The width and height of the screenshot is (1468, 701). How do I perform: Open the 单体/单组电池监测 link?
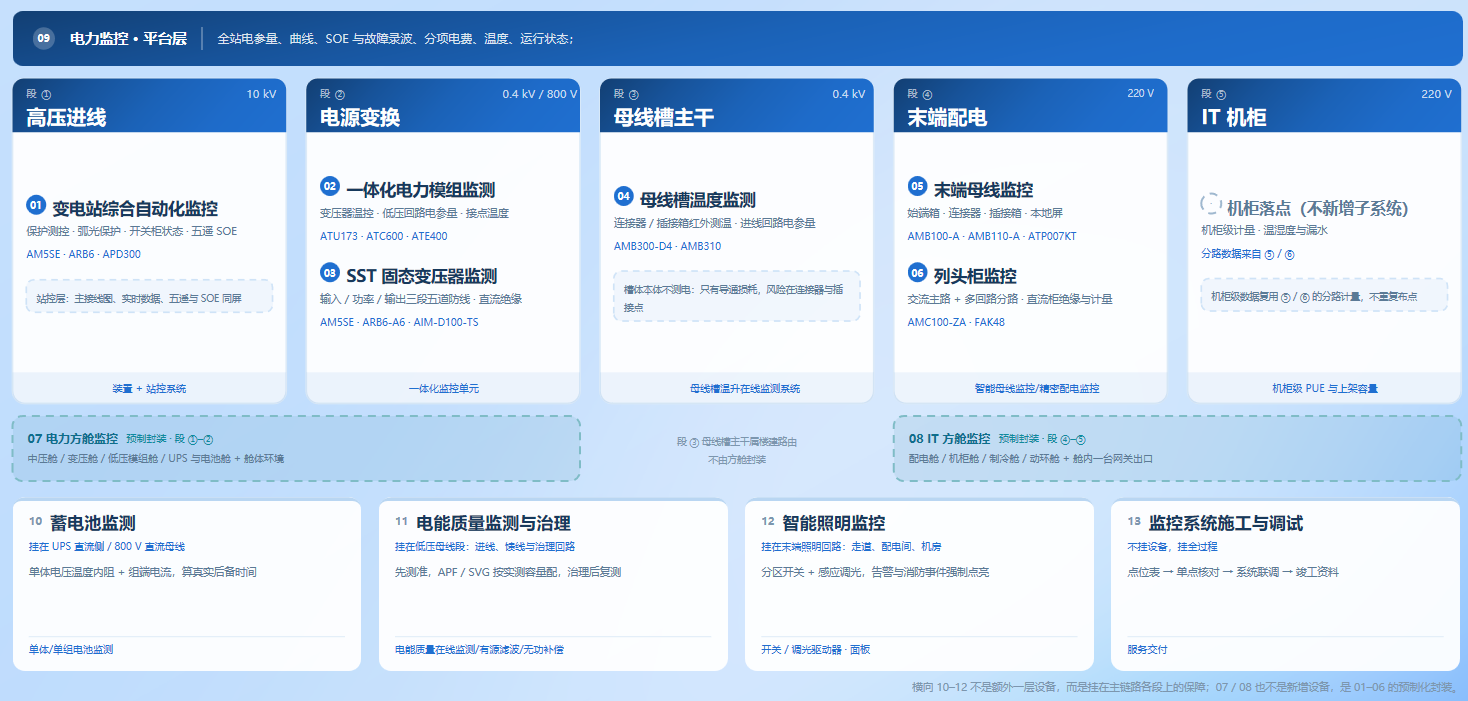point(71,650)
